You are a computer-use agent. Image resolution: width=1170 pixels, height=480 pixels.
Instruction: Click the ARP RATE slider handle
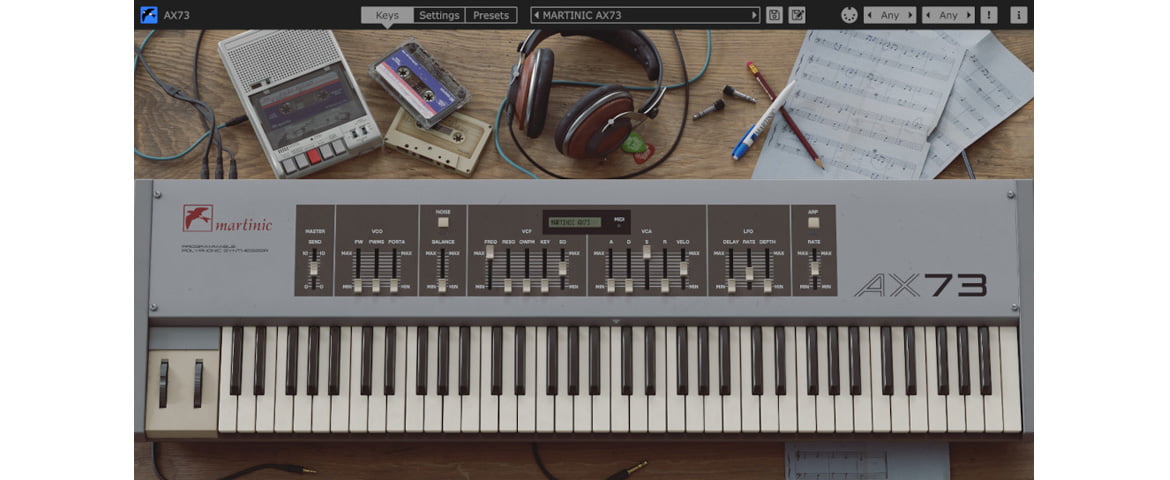(x=814, y=268)
